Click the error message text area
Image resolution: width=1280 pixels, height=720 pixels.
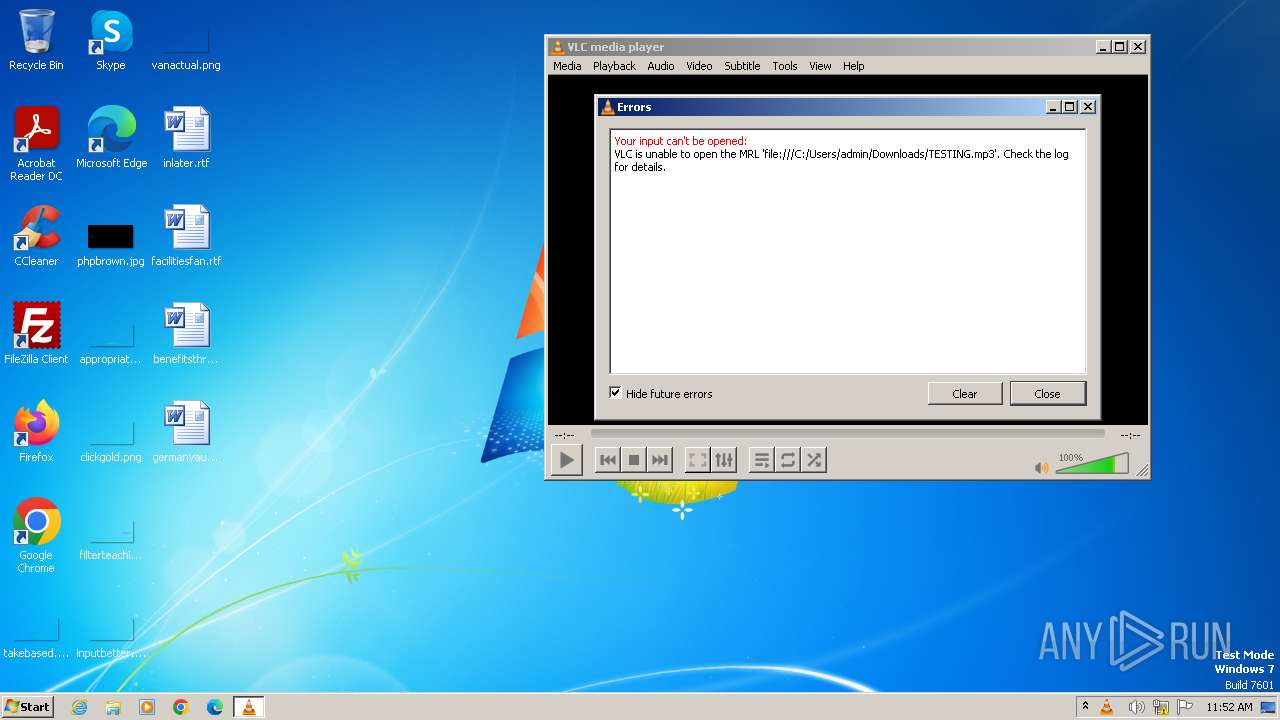pos(847,251)
